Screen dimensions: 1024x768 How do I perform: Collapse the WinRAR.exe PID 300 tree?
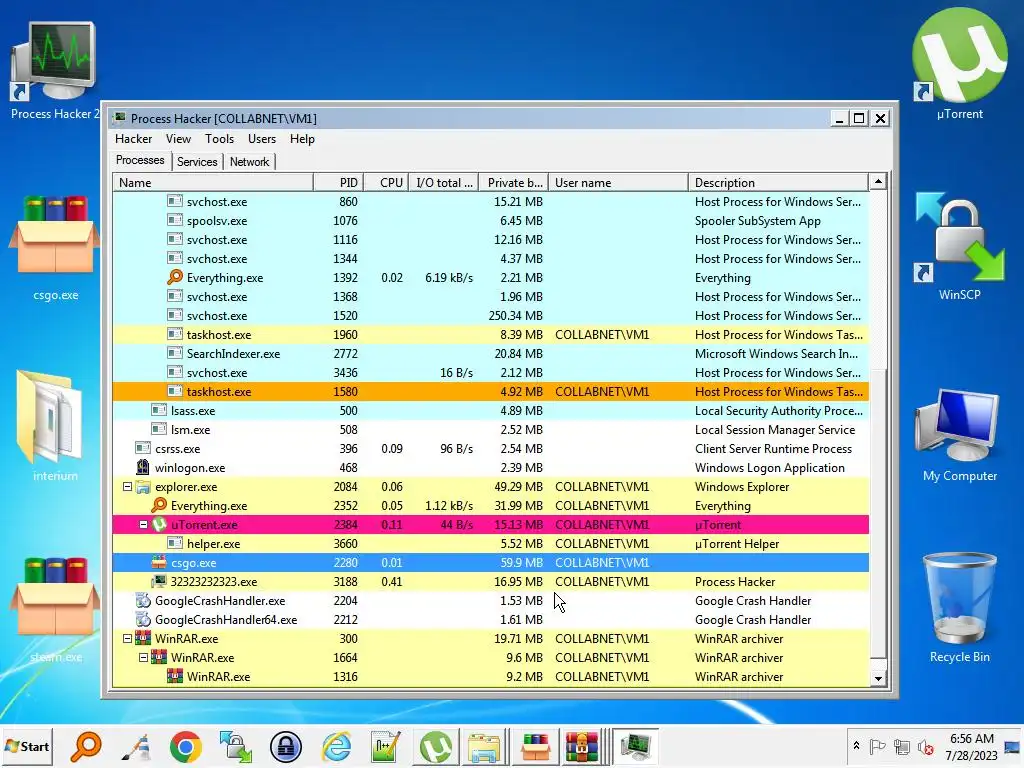(127, 639)
